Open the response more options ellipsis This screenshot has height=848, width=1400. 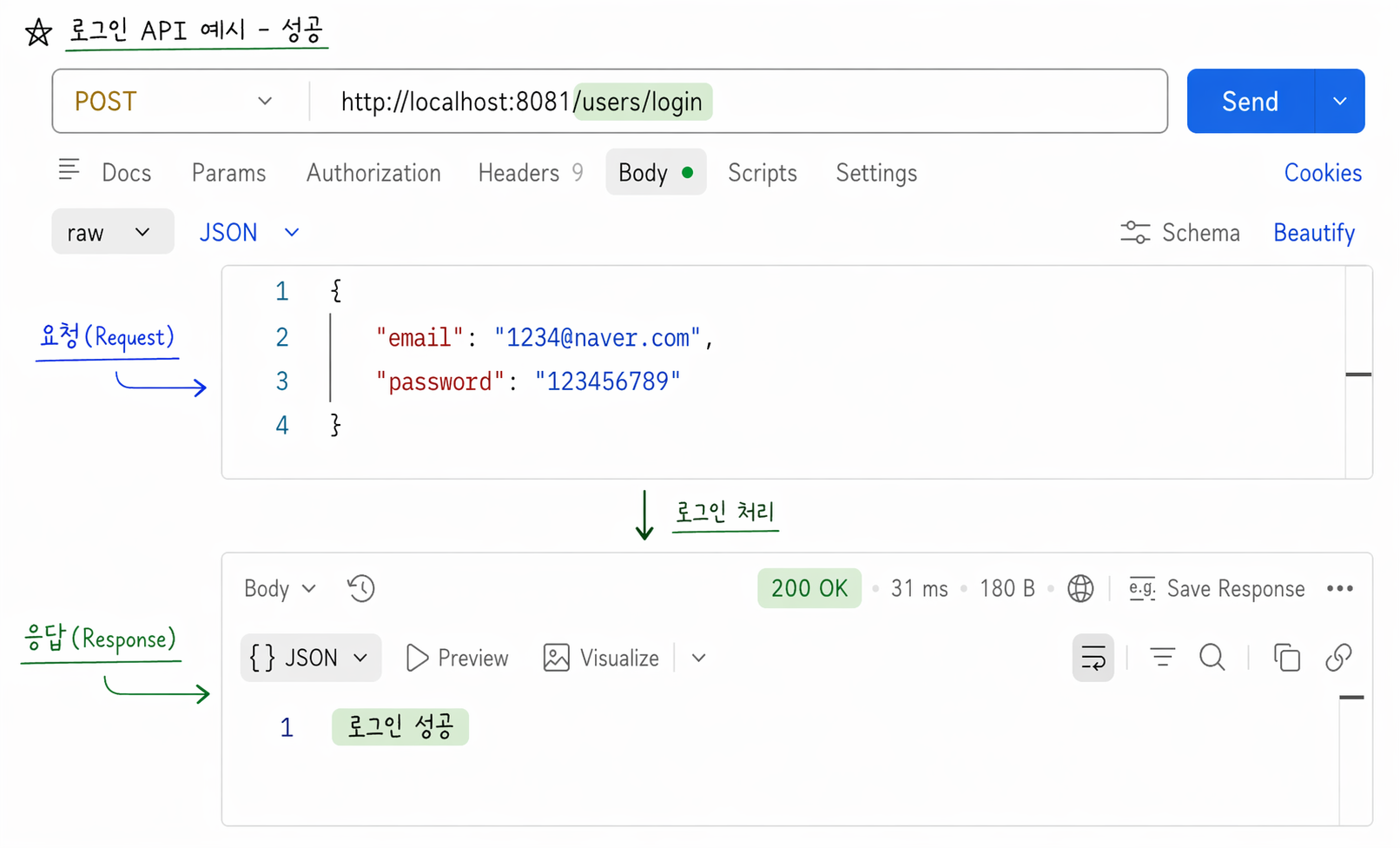coord(1340,588)
